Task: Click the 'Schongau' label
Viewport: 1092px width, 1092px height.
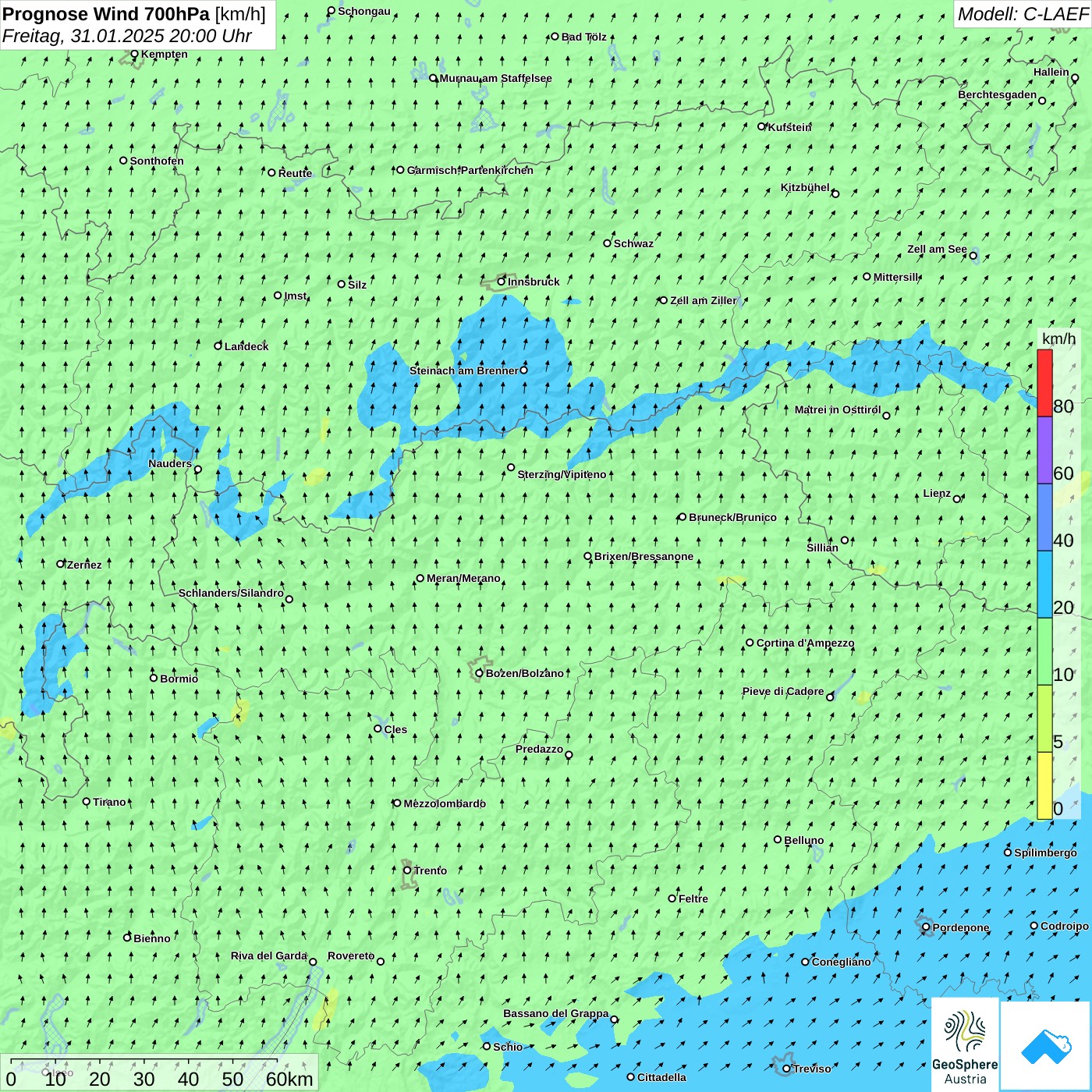Action: 364,11
